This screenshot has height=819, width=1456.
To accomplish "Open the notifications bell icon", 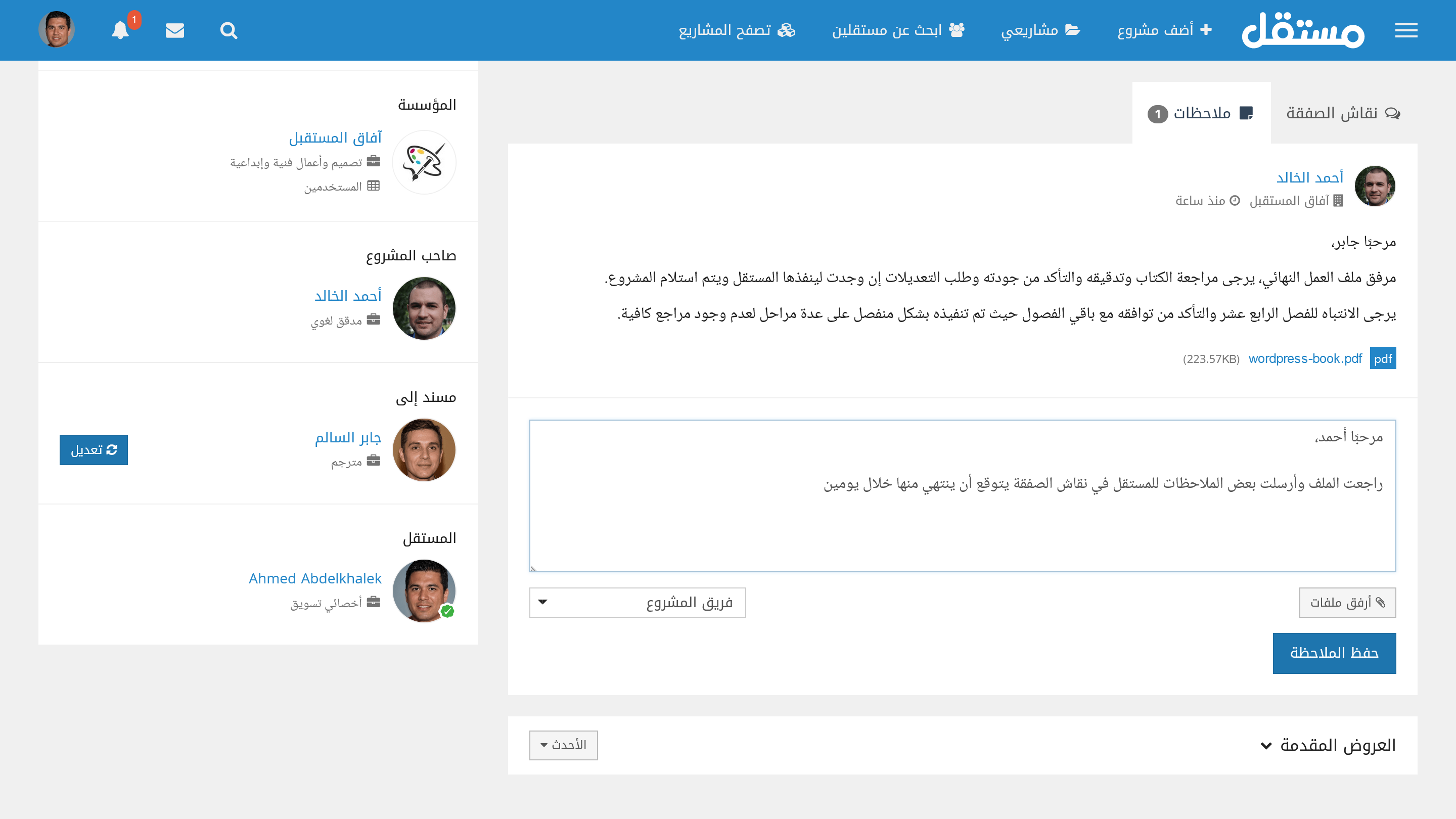I will click(120, 30).
